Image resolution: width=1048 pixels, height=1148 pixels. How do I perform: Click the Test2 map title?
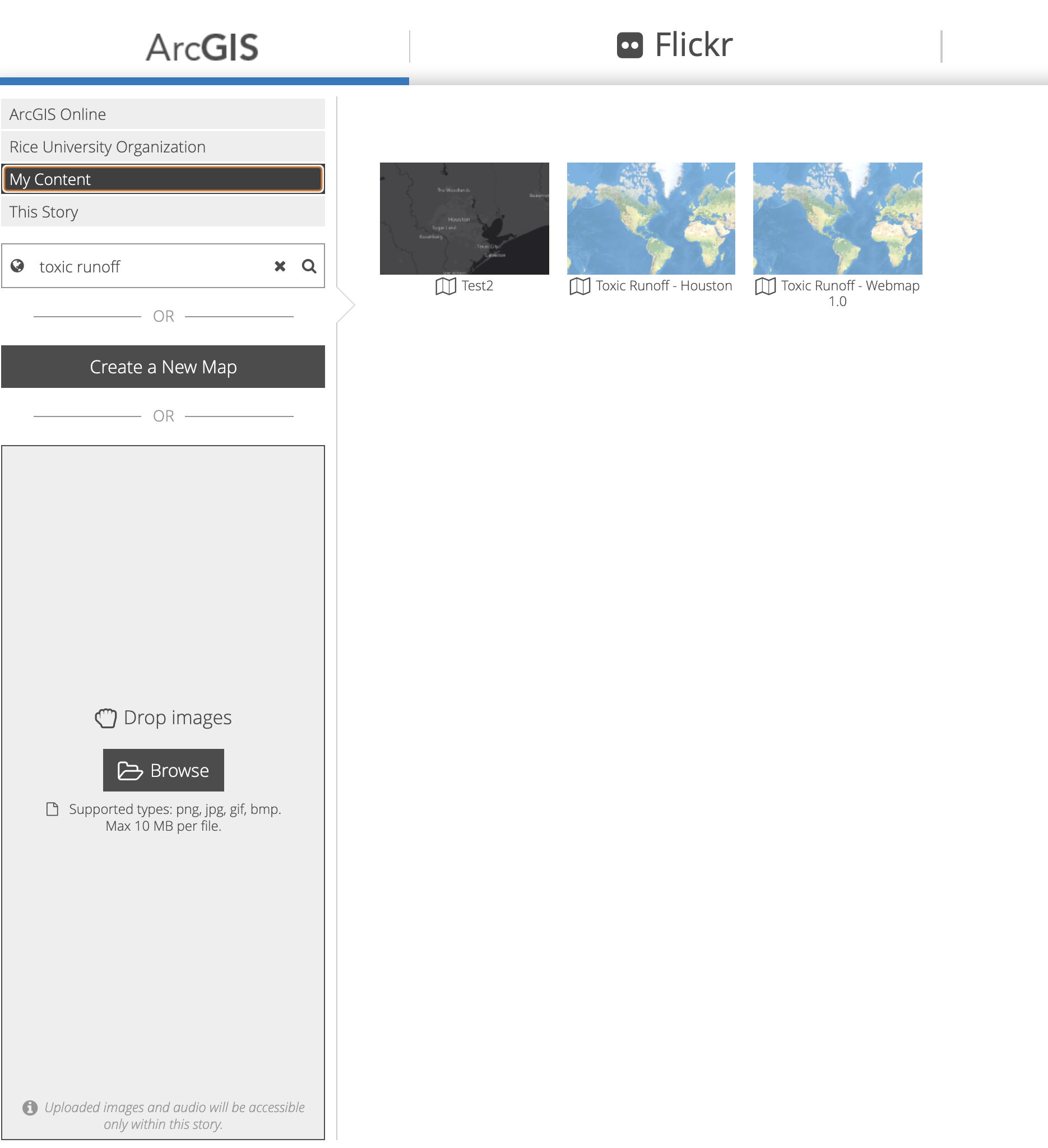477,286
